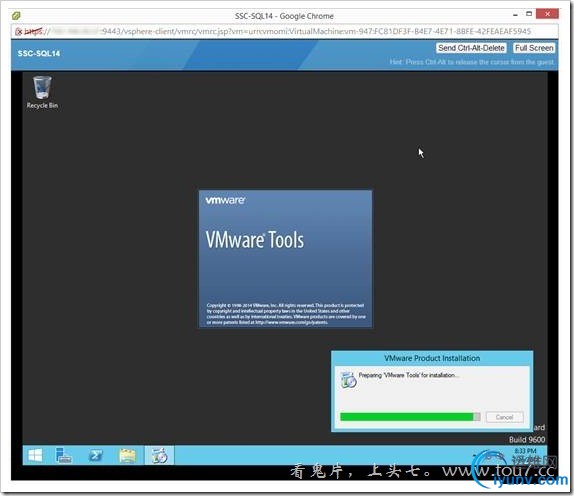
Task: Cancel the VMware Tools installation
Action: pyautogui.click(x=504, y=417)
